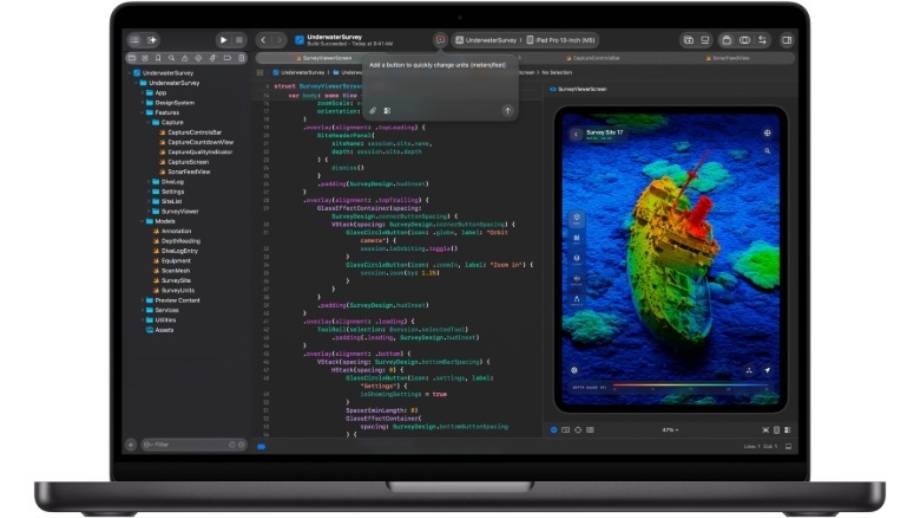Attach a file using the paperclip icon
Viewport: 920px width, 518px height.
pyautogui.click(x=373, y=110)
